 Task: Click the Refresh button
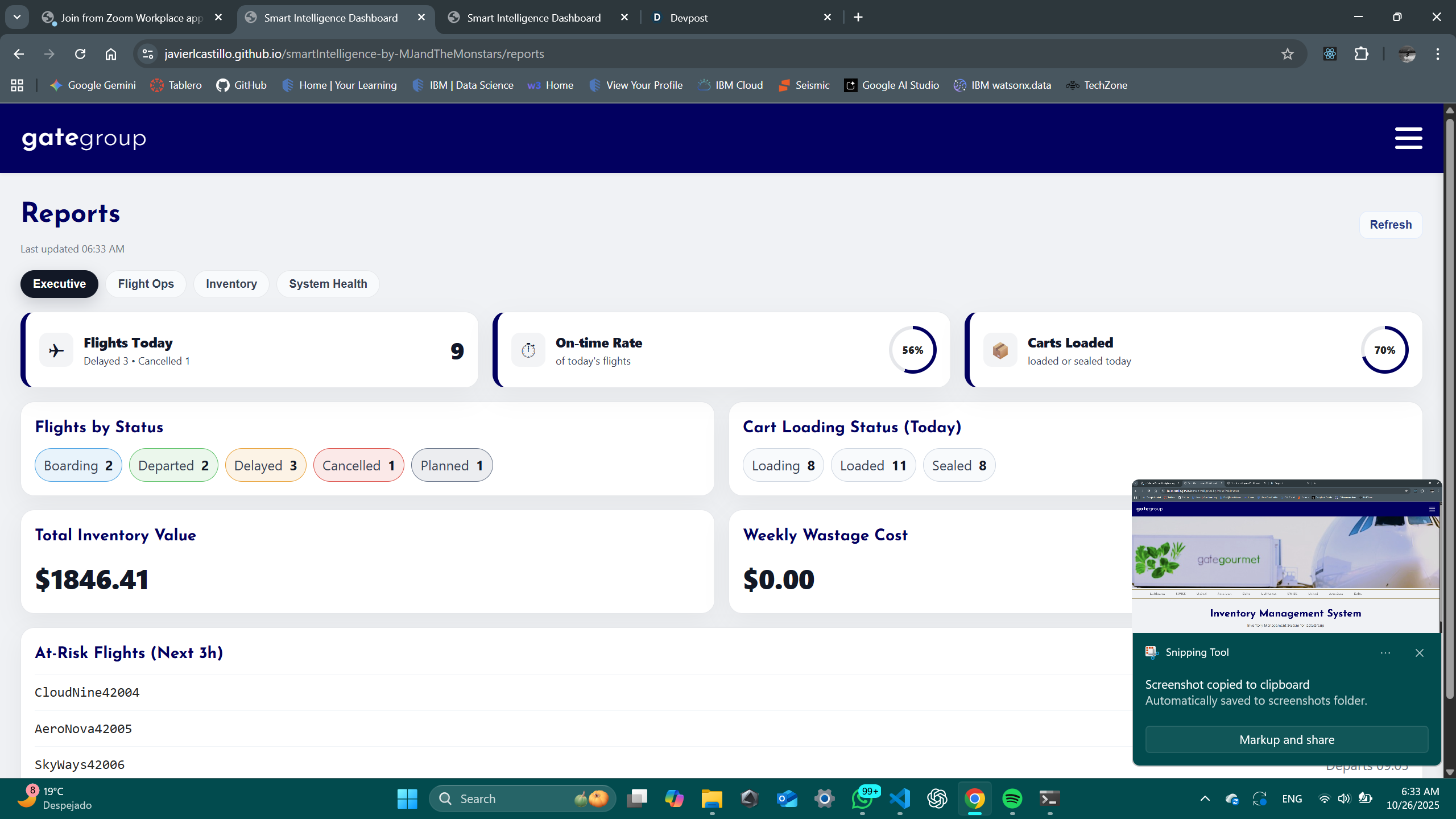pos(1390,225)
